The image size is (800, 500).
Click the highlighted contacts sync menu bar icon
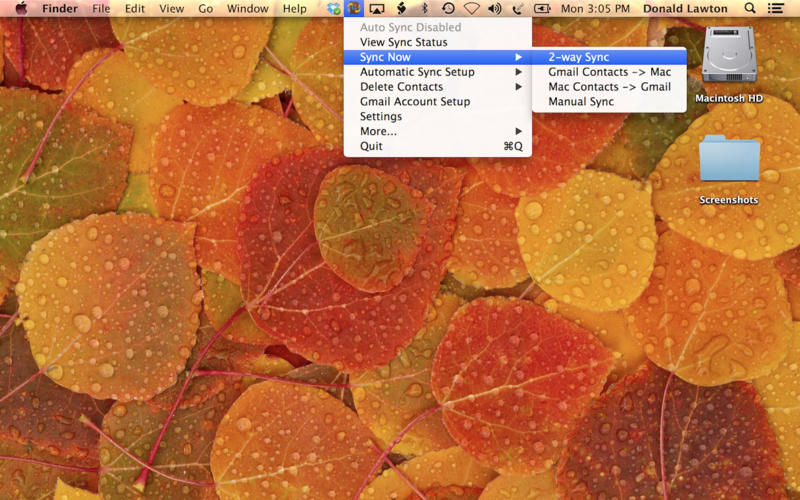[x=354, y=8]
